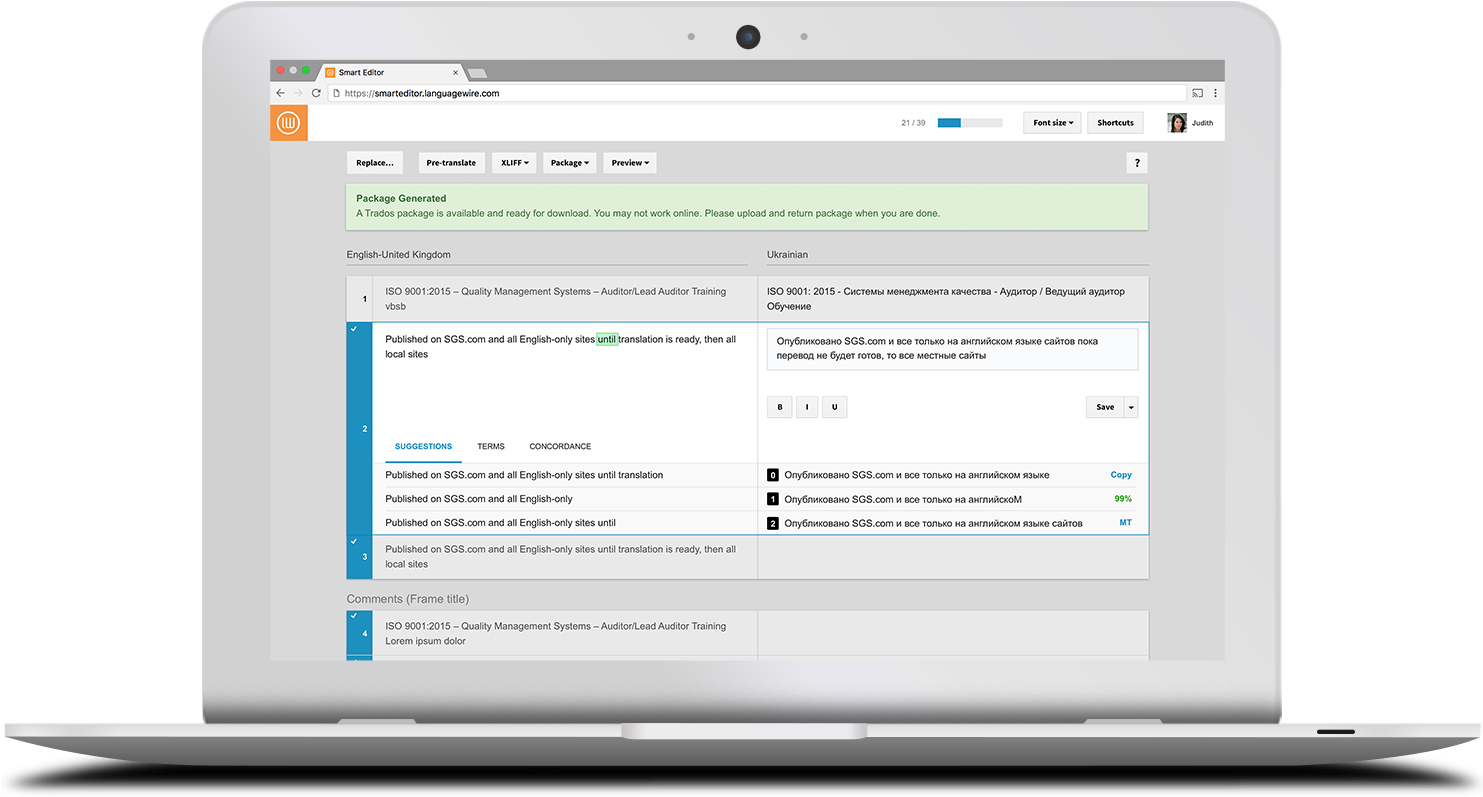Open the Package dropdown
This screenshot has height=797, width=1483.
569,162
